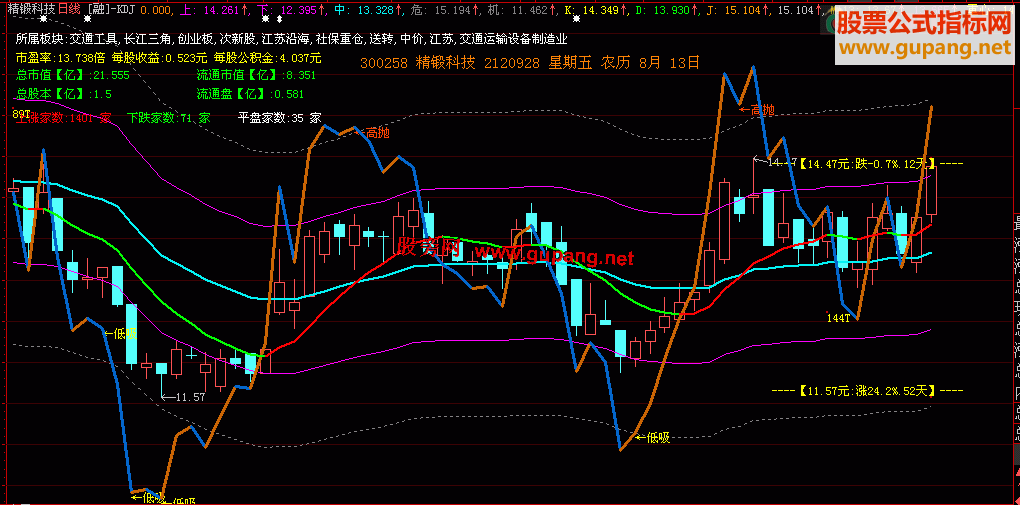Viewport: 1020px width, 505px height.
Task: Click the 高抛 marker next to 14.47 peak
Action: [x=762, y=111]
